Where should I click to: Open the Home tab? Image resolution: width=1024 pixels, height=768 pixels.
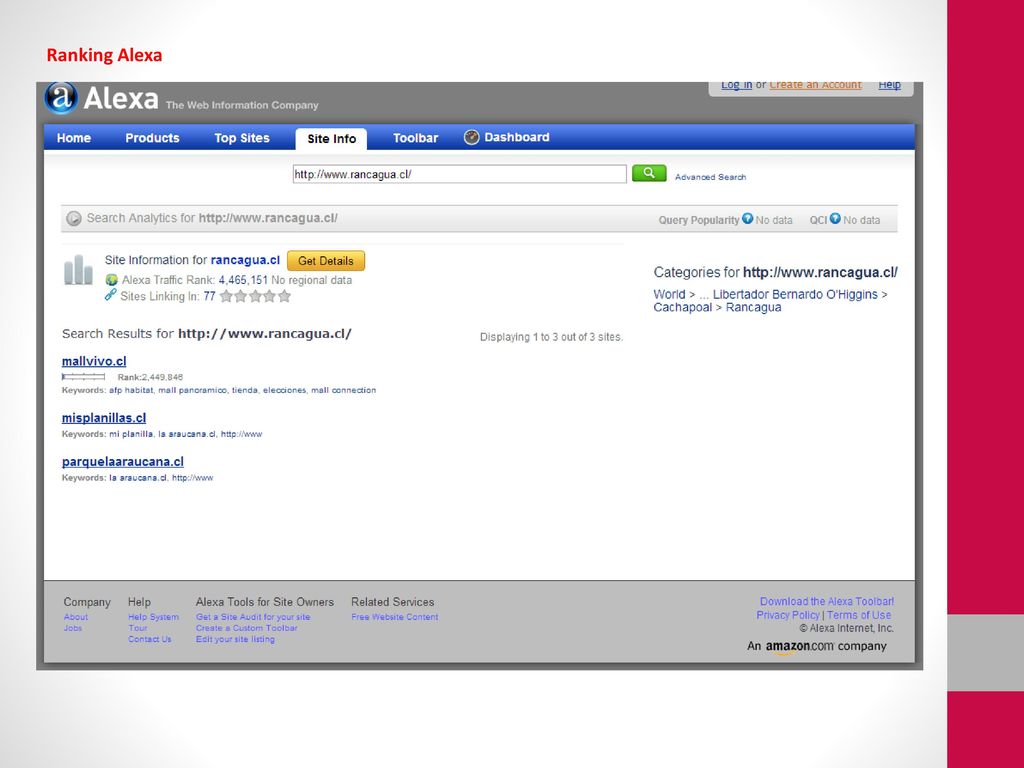(x=74, y=138)
